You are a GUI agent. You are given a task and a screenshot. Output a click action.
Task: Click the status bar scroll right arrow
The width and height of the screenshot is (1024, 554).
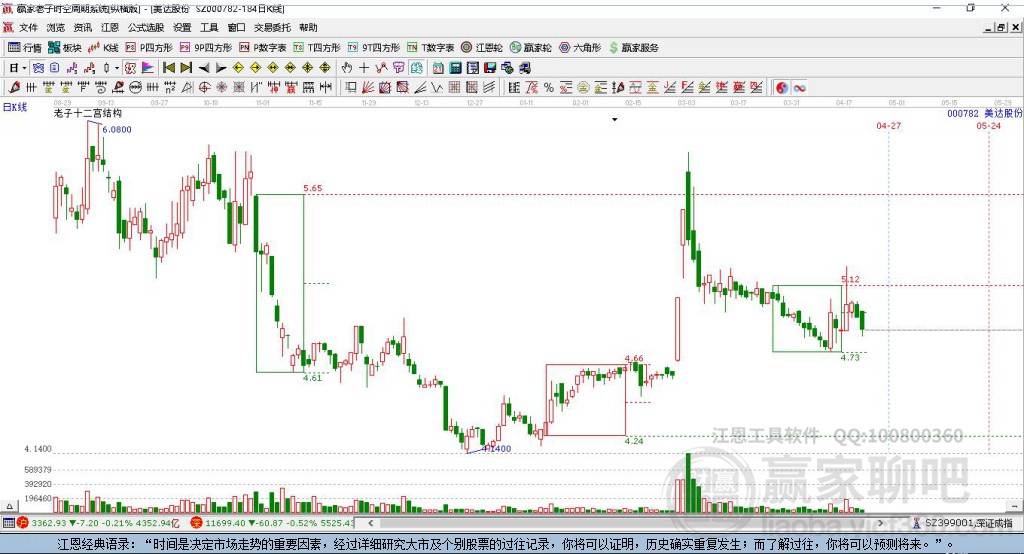click(x=880, y=523)
